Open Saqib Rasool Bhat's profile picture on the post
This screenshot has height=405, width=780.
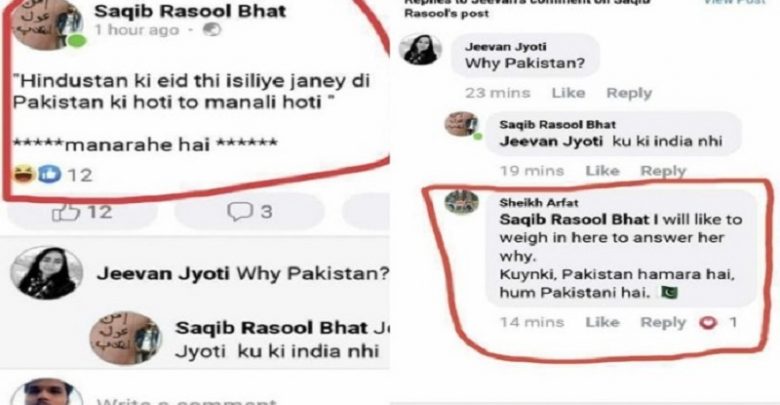pos(46,24)
